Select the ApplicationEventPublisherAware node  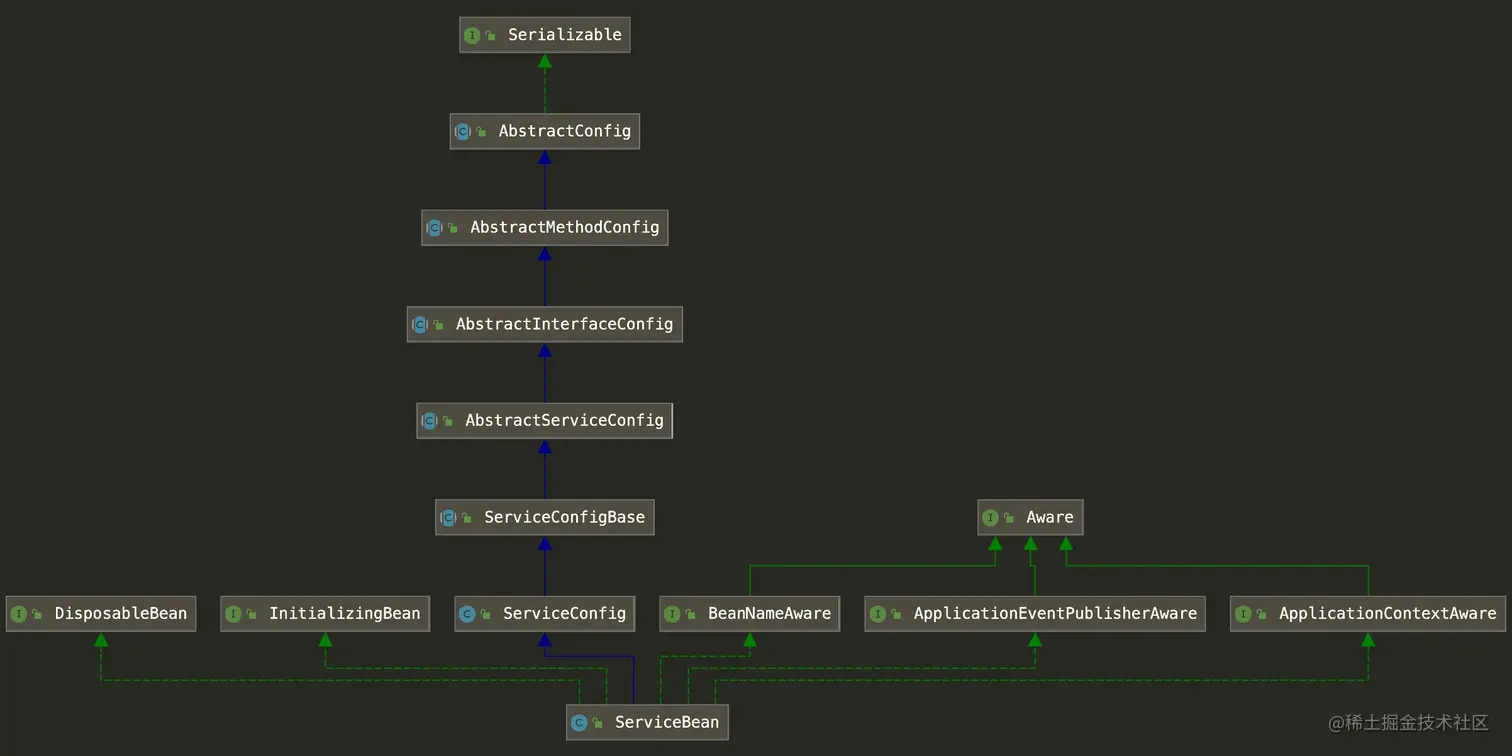pyautogui.click(x=1034, y=613)
